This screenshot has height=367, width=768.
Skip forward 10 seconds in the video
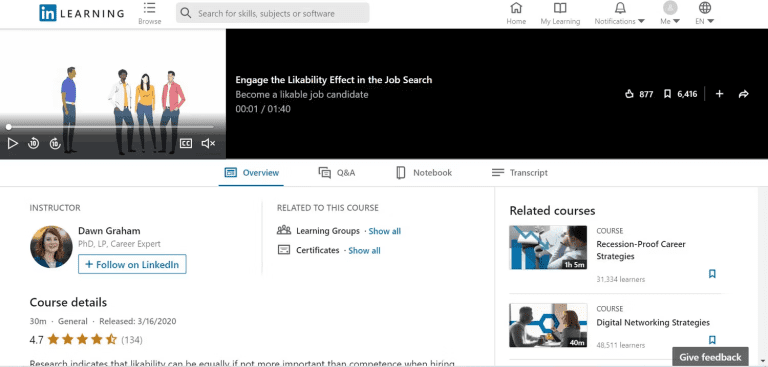coord(55,144)
